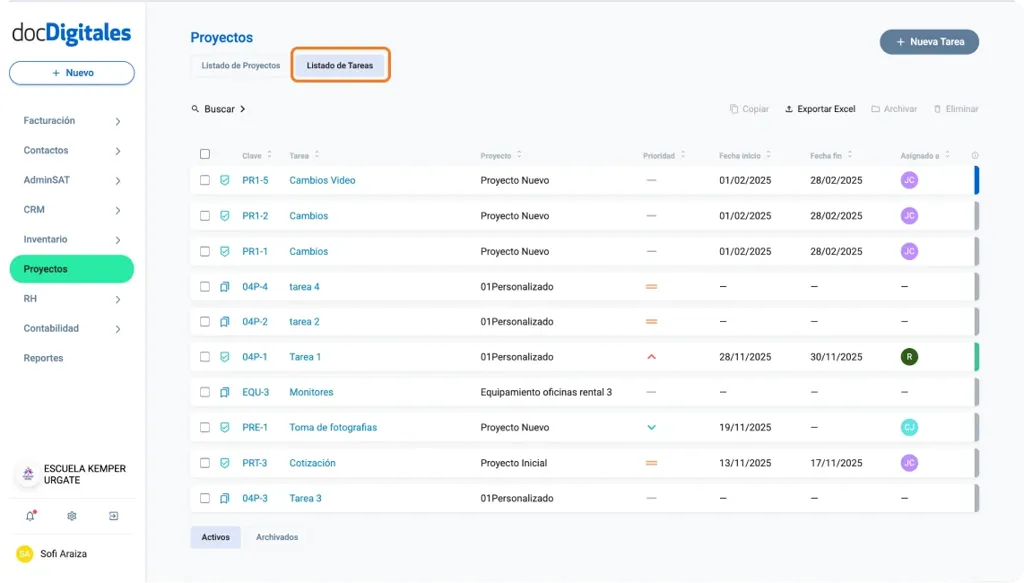
Task: Click the Exportar Excel icon
Action: [791, 108]
